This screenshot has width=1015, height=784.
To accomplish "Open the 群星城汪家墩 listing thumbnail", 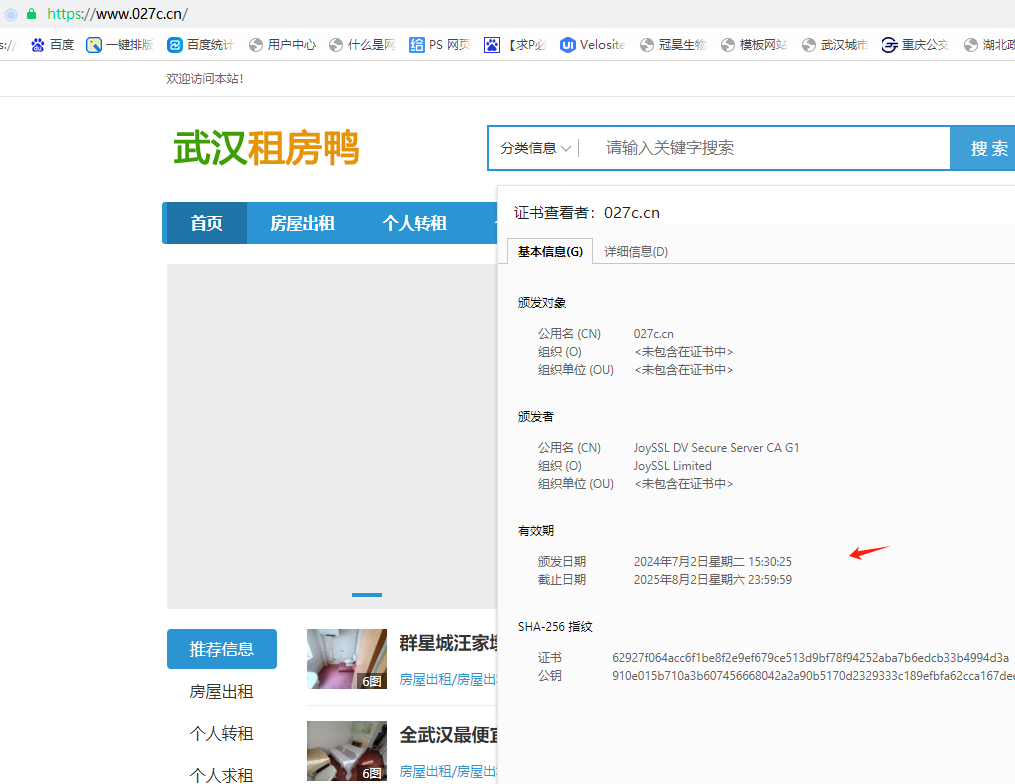I will click(347, 658).
